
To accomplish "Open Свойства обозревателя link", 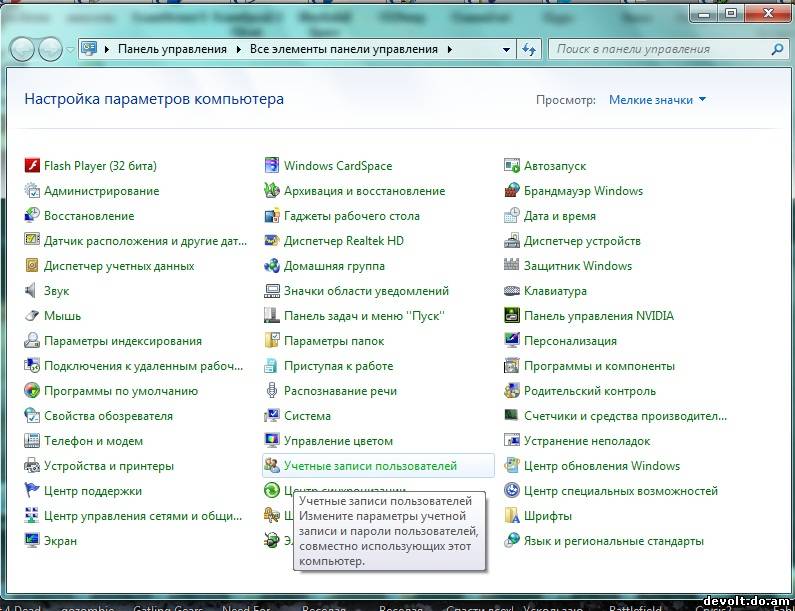I will tap(109, 416).
